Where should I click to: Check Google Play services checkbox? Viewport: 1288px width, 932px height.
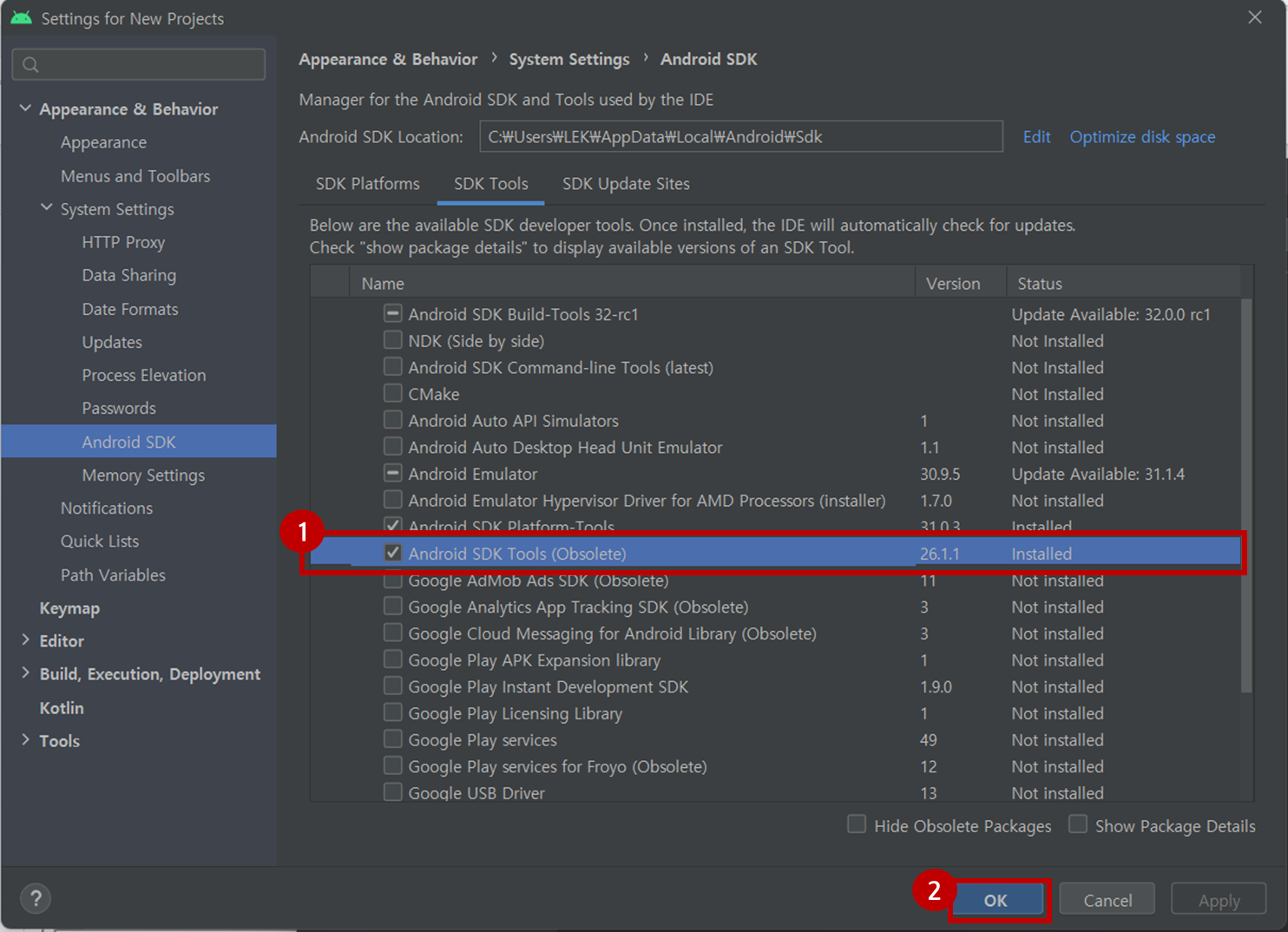[393, 739]
